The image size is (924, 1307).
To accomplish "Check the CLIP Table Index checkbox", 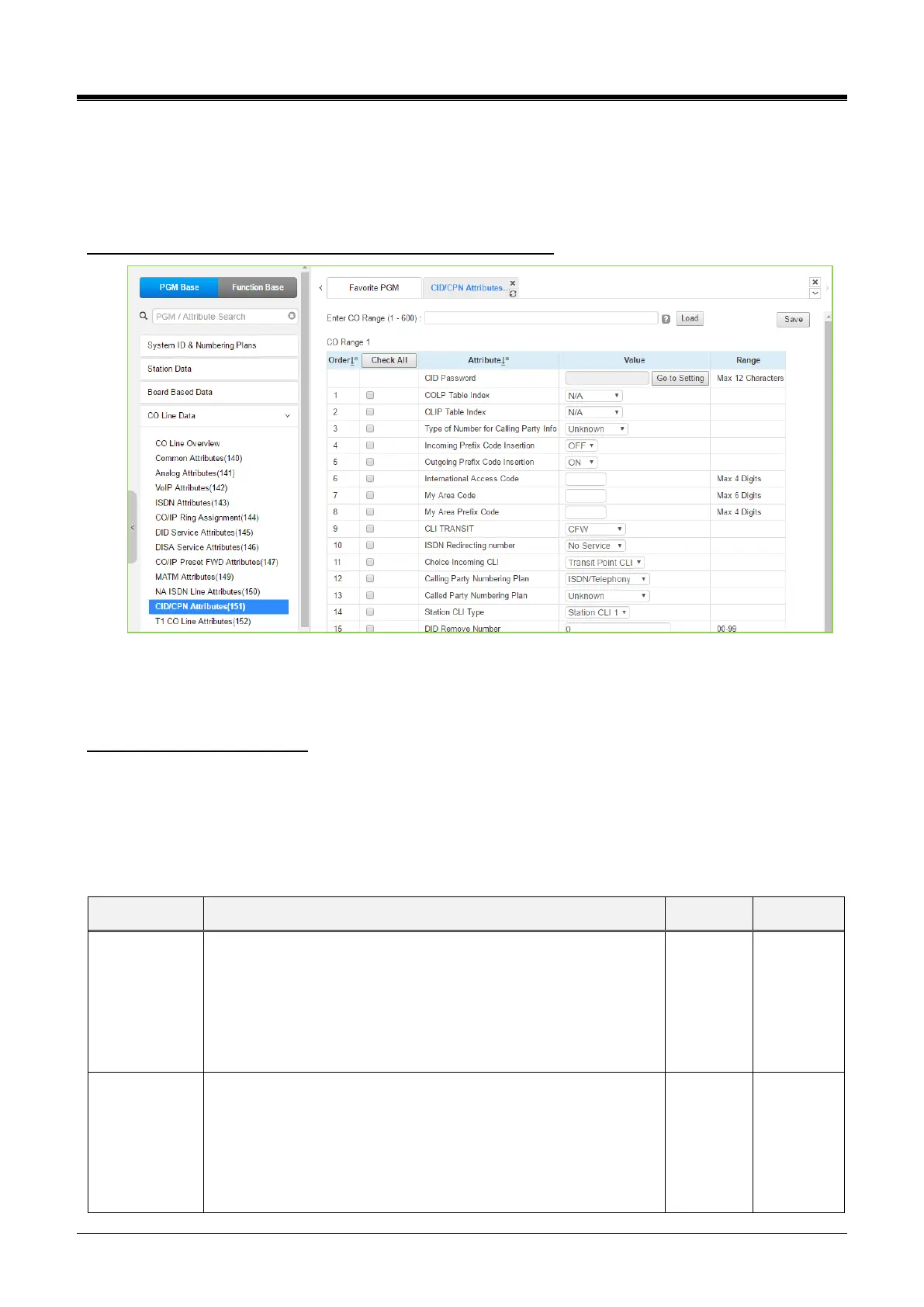I will (370, 412).
